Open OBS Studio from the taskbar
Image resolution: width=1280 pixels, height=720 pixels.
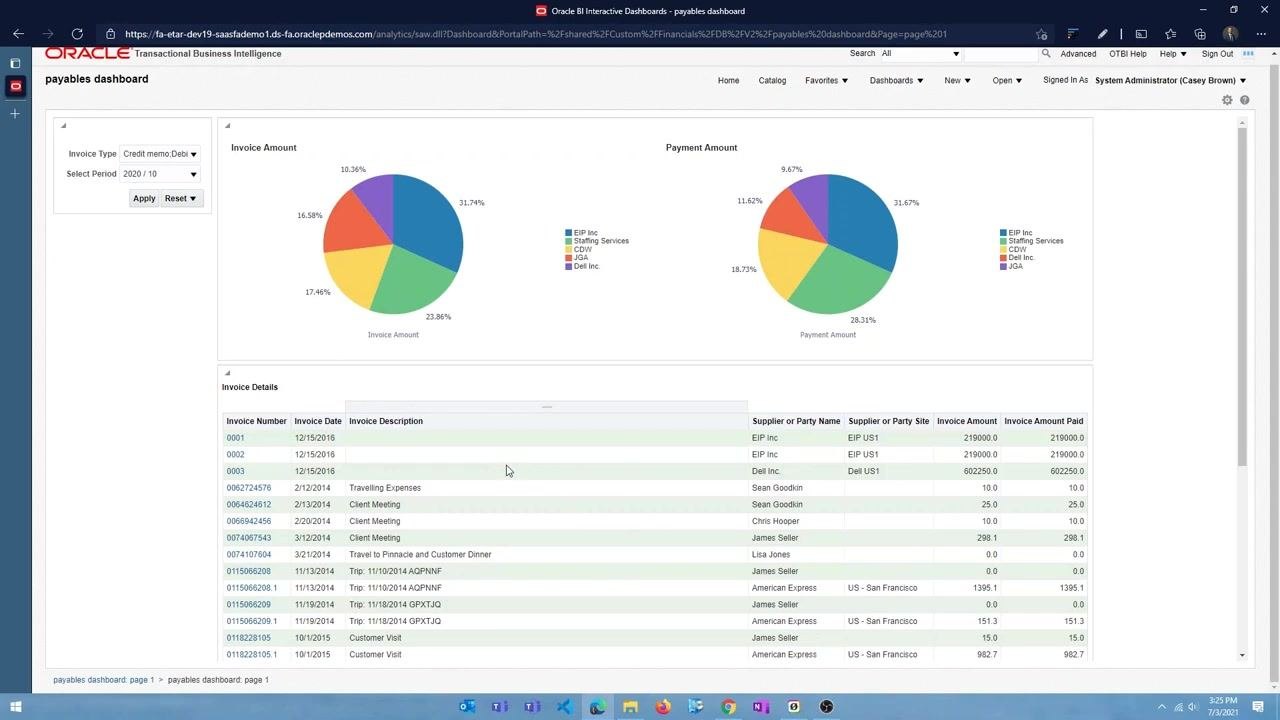pos(826,707)
